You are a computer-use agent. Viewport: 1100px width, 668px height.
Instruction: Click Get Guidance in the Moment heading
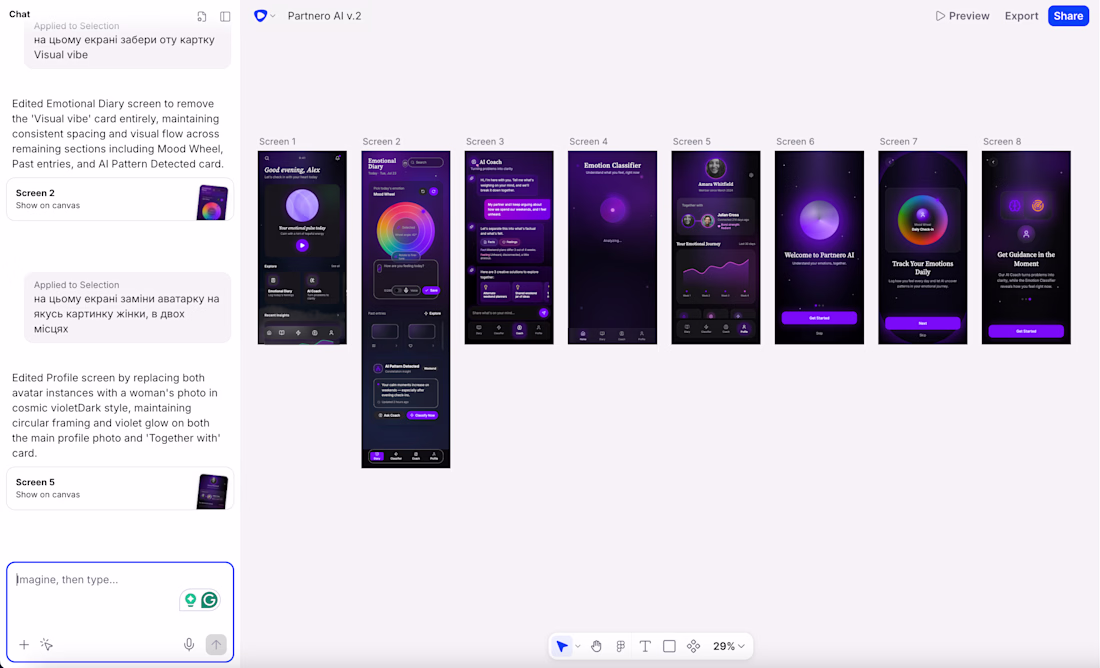(x=1026, y=259)
